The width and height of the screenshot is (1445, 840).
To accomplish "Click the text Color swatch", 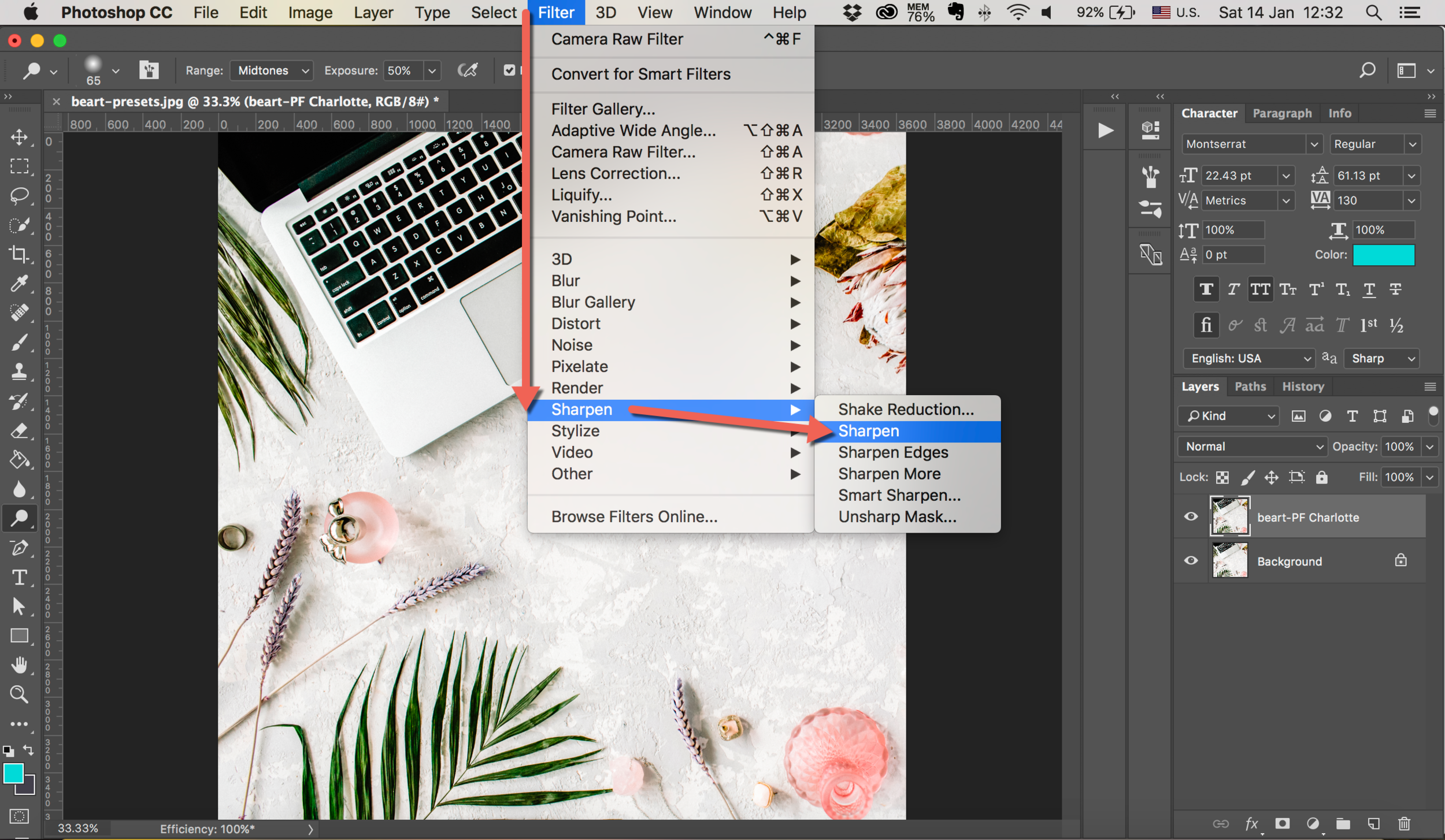I will [x=1384, y=255].
